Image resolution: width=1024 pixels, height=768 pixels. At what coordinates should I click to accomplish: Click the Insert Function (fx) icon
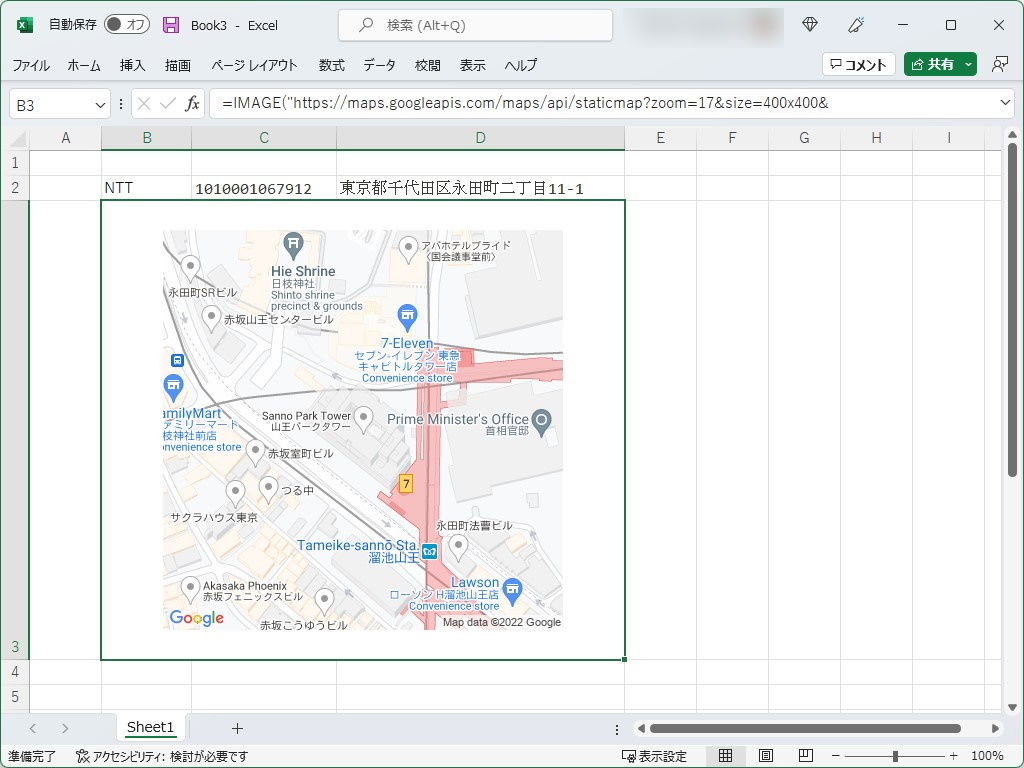pos(191,103)
